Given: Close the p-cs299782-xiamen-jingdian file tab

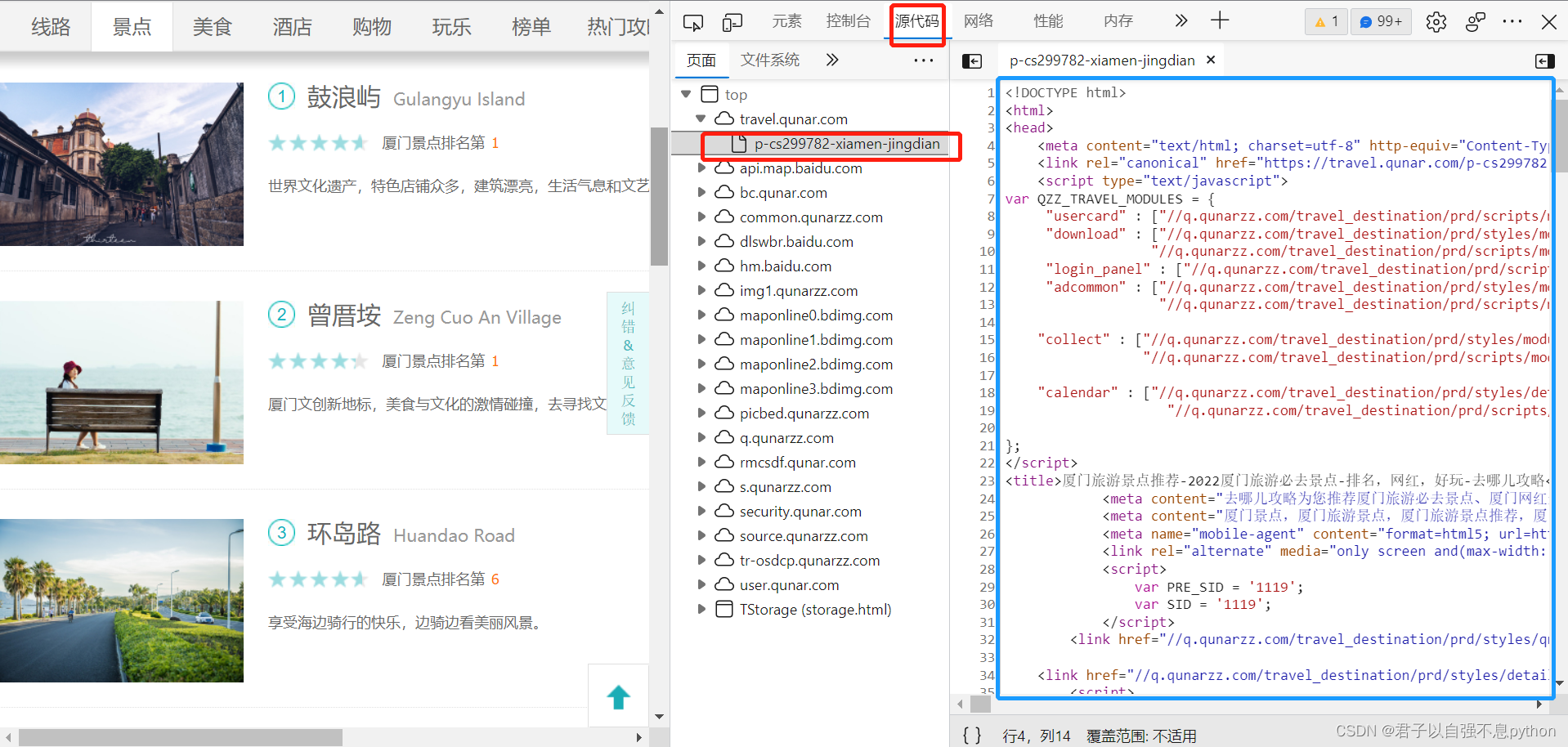Looking at the screenshot, I should (1211, 60).
